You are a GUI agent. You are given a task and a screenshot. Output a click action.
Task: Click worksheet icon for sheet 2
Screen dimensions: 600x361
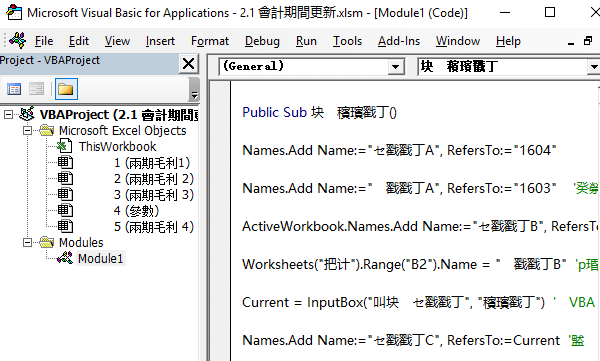[x=65, y=178]
